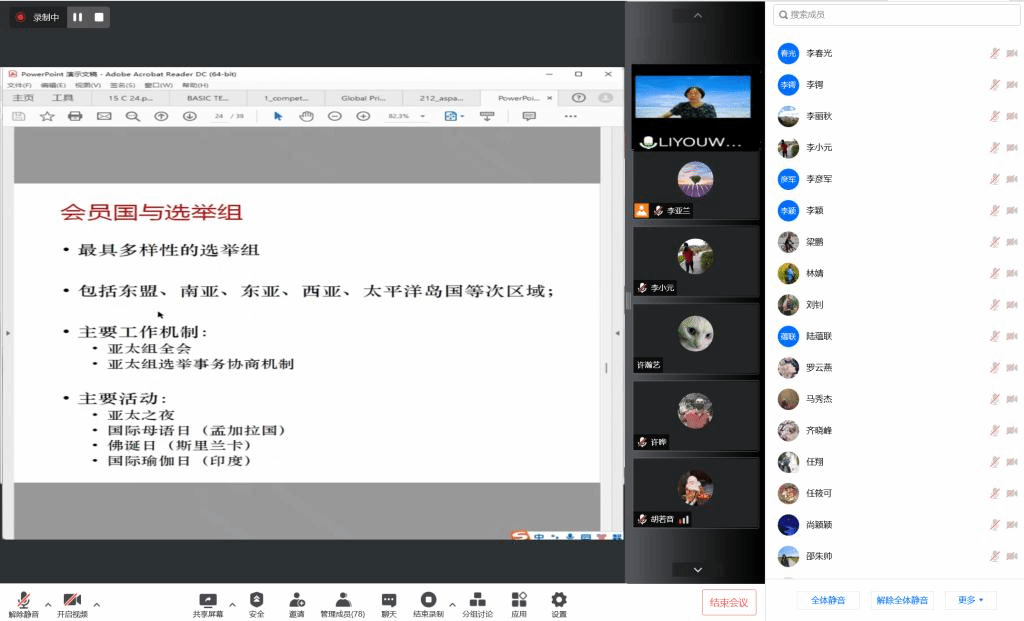The image size is (1024, 621).
Task: Open the 主页 home tab
Action: pyautogui.click(x=23, y=98)
